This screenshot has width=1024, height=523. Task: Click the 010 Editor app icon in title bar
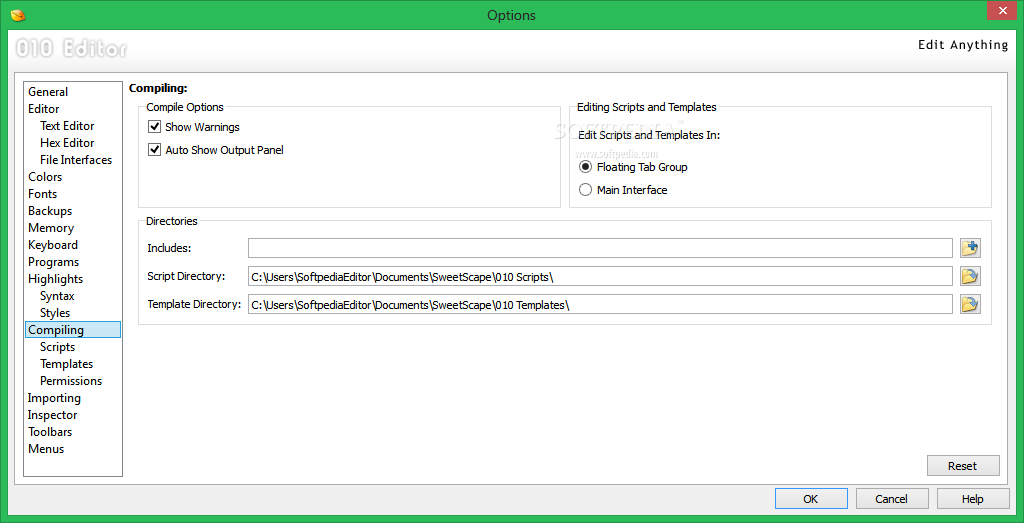coord(19,14)
